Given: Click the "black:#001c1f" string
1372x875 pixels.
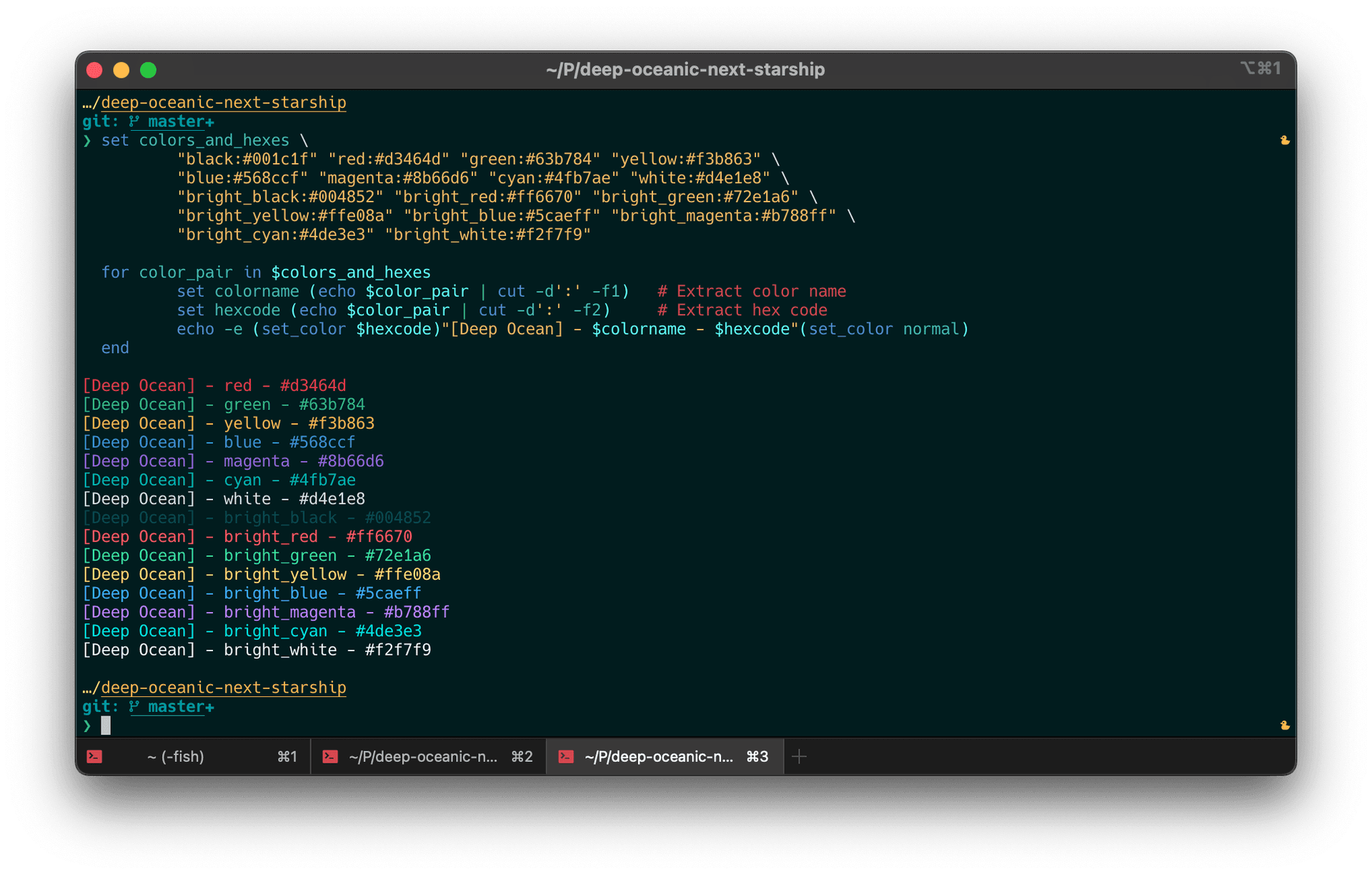Looking at the screenshot, I should point(247,159).
